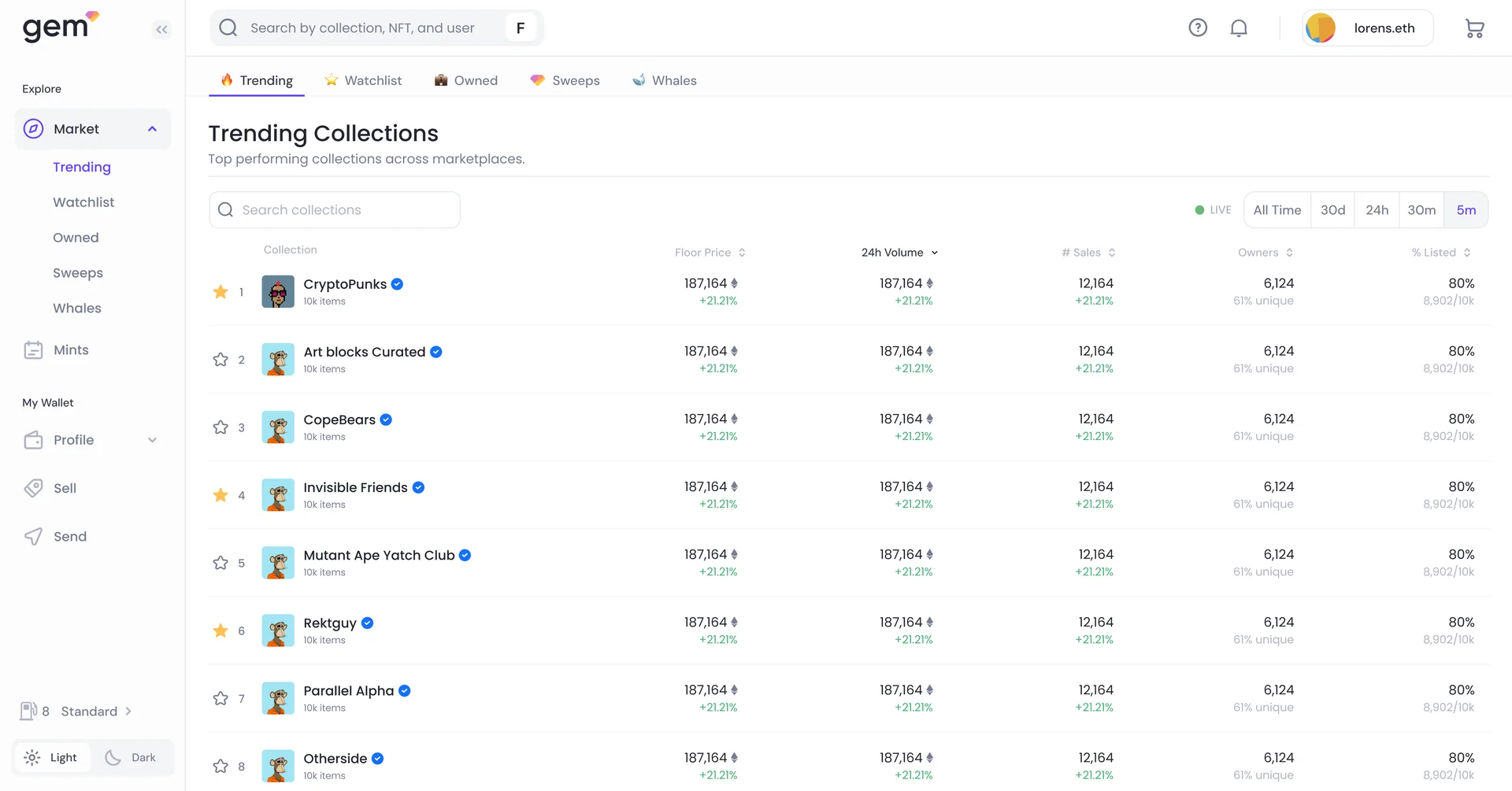This screenshot has height=791, width=1512.
Task: Open notifications bell icon
Action: tap(1239, 28)
